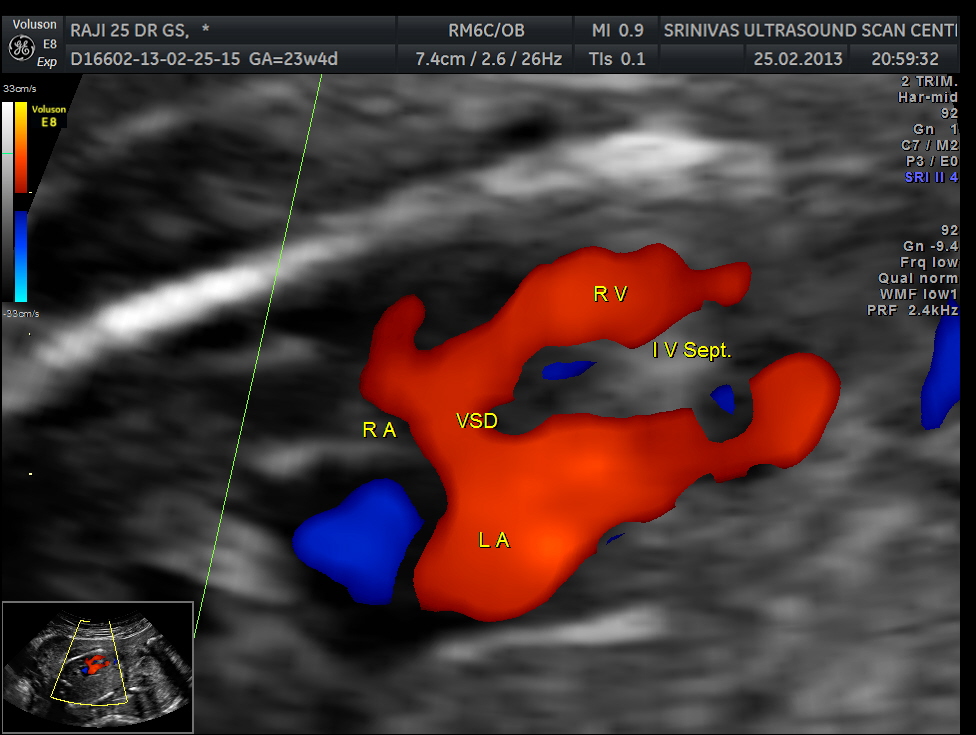Click the patient name field RAJI 25
Image resolution: width=976 pixels, height=735 pixels.
[x=140, y=30]
